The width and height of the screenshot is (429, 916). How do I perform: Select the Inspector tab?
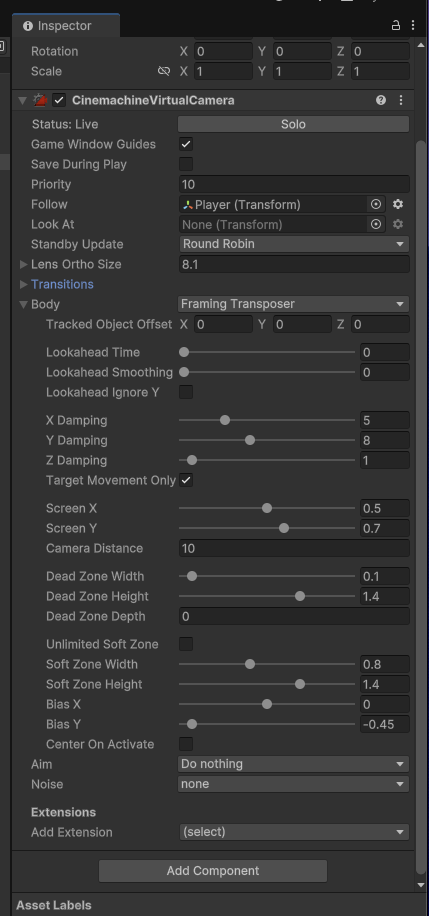click(x=65, y=26)
